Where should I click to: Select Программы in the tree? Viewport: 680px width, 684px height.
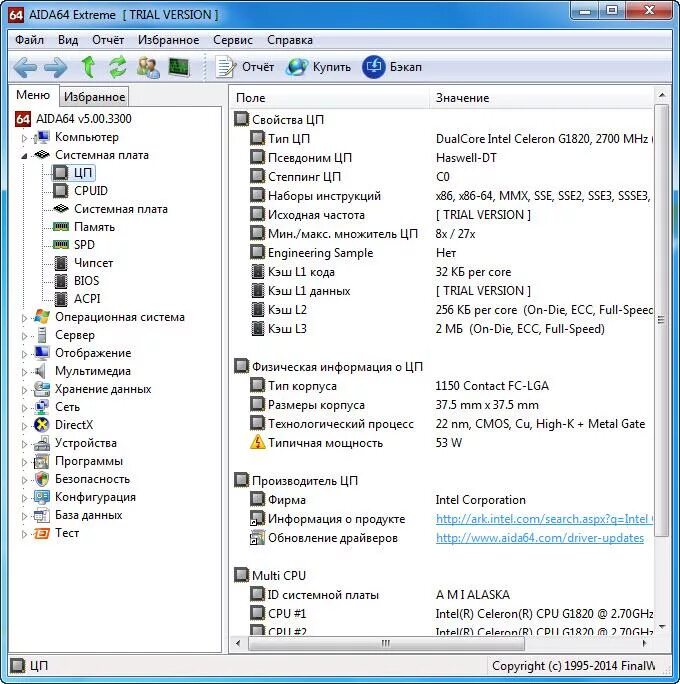(89, 461)
